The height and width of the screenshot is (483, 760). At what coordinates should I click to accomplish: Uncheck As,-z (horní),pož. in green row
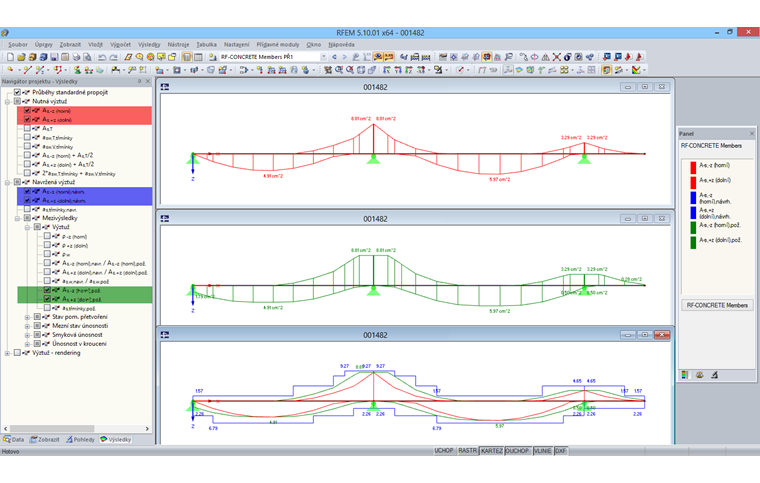47,290
